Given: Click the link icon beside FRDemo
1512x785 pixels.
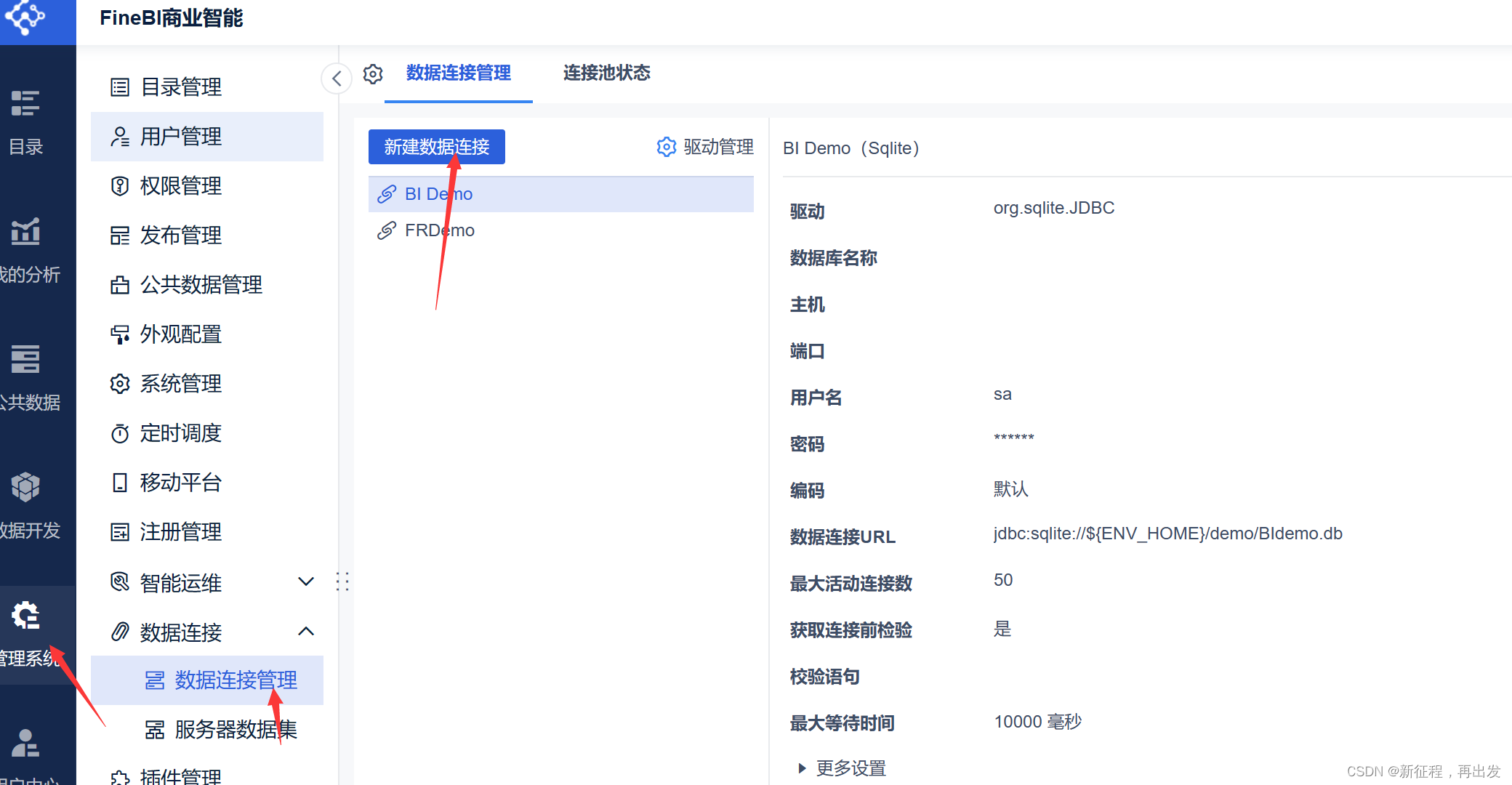Looking at the screenshot, I should (x=387, y=230).
